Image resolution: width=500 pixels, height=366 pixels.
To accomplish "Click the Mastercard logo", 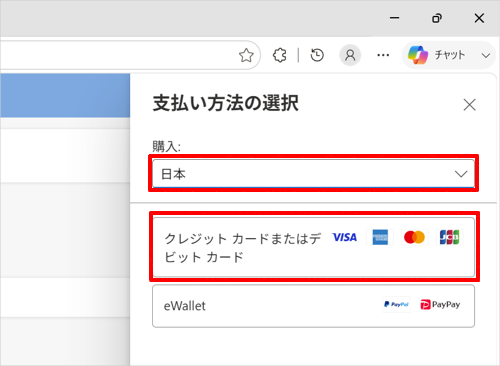I will pos(414,237).
